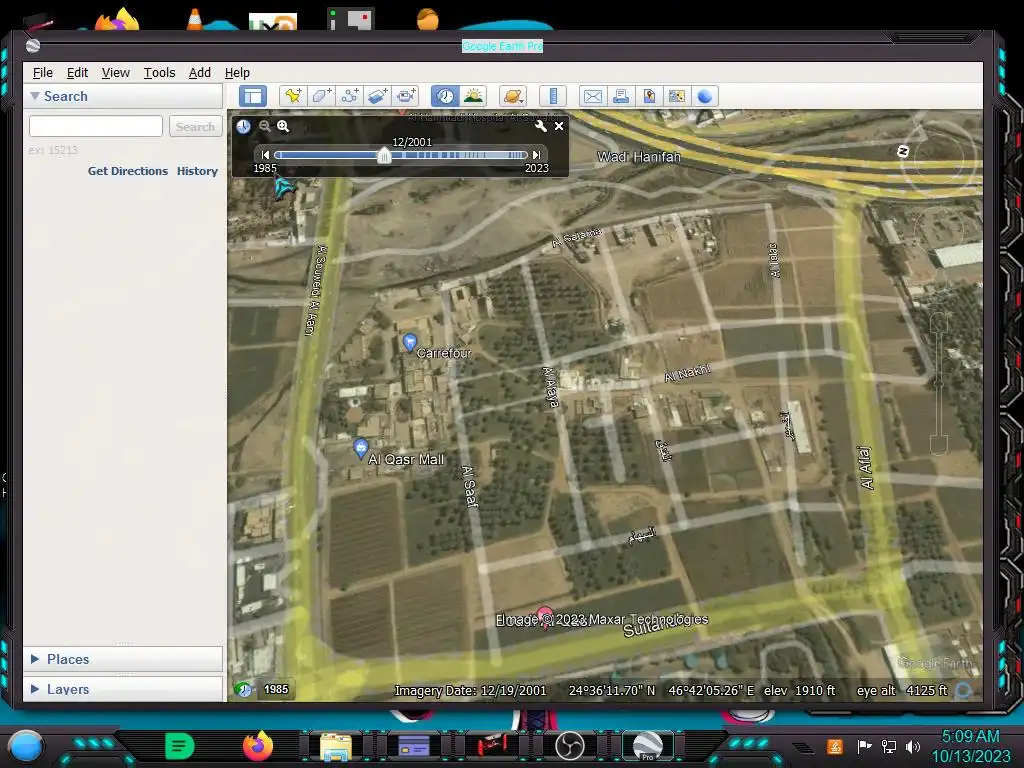
Task: Click the pink placemark near Sultana road
Action: click(x=545, y=616)
